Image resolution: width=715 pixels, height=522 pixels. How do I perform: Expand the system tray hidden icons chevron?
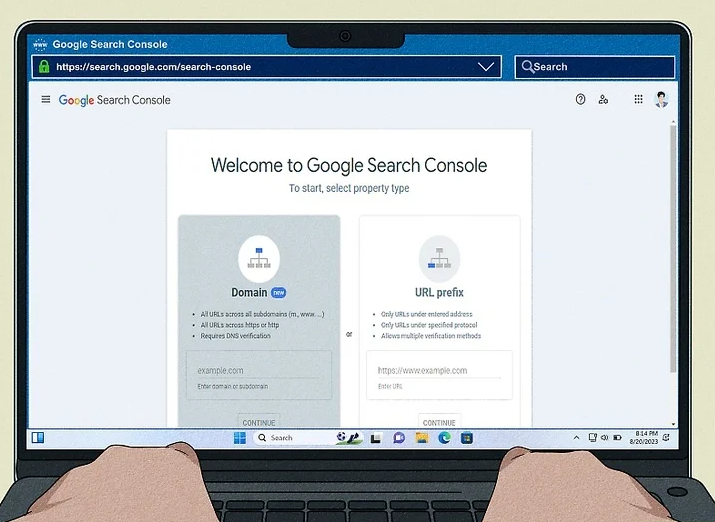pyautogui.click(x=576, y=438)
